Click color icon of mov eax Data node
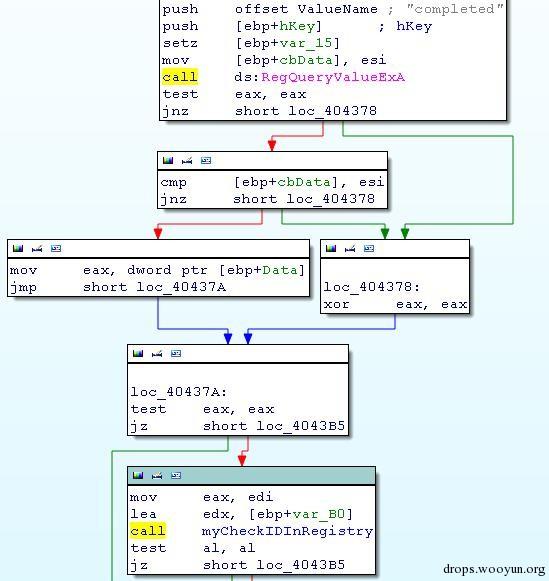Screen dimensions: 549x581 tap(18, 248)
